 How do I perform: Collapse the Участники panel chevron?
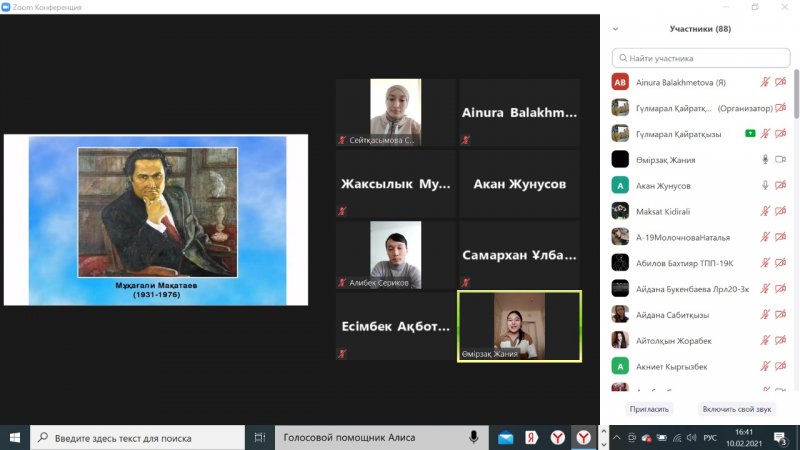(x=615, y=29)
